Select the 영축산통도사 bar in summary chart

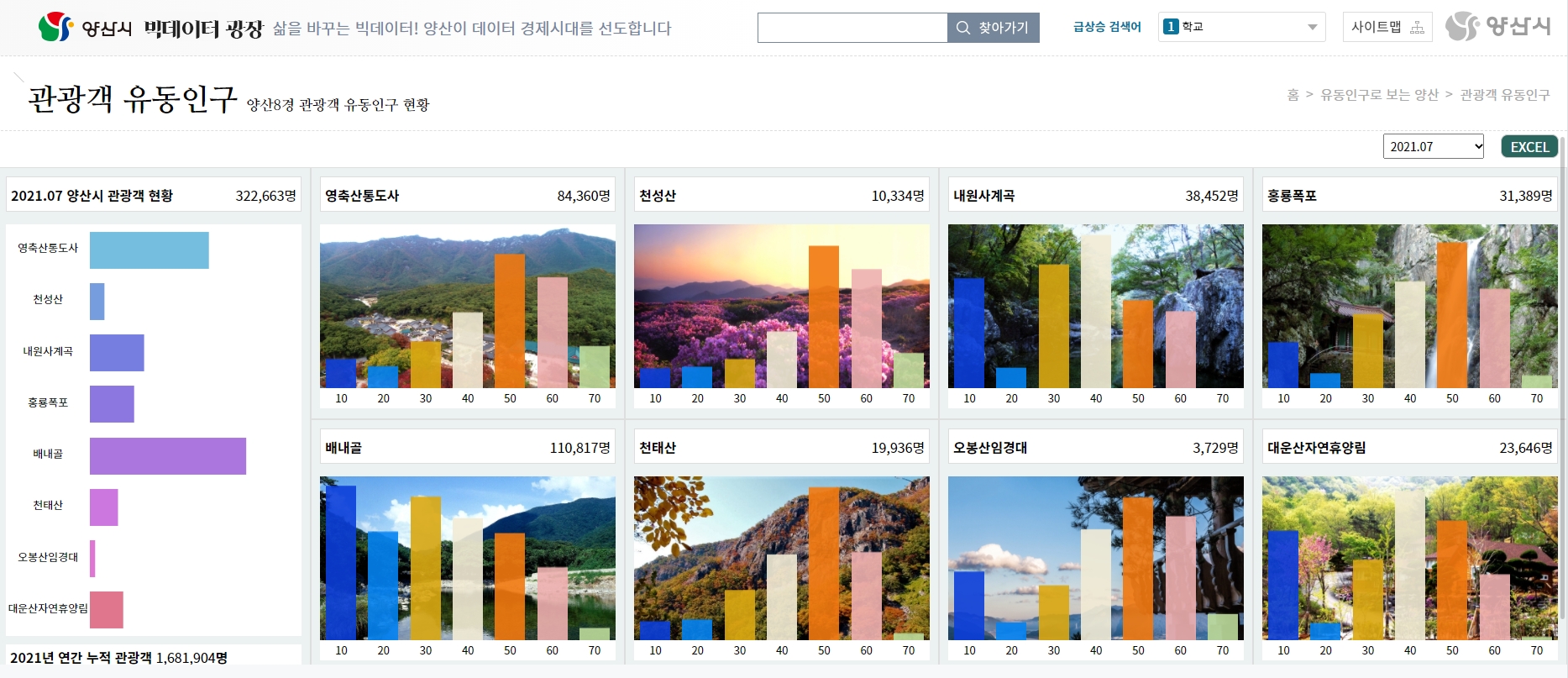click(149, 250)
